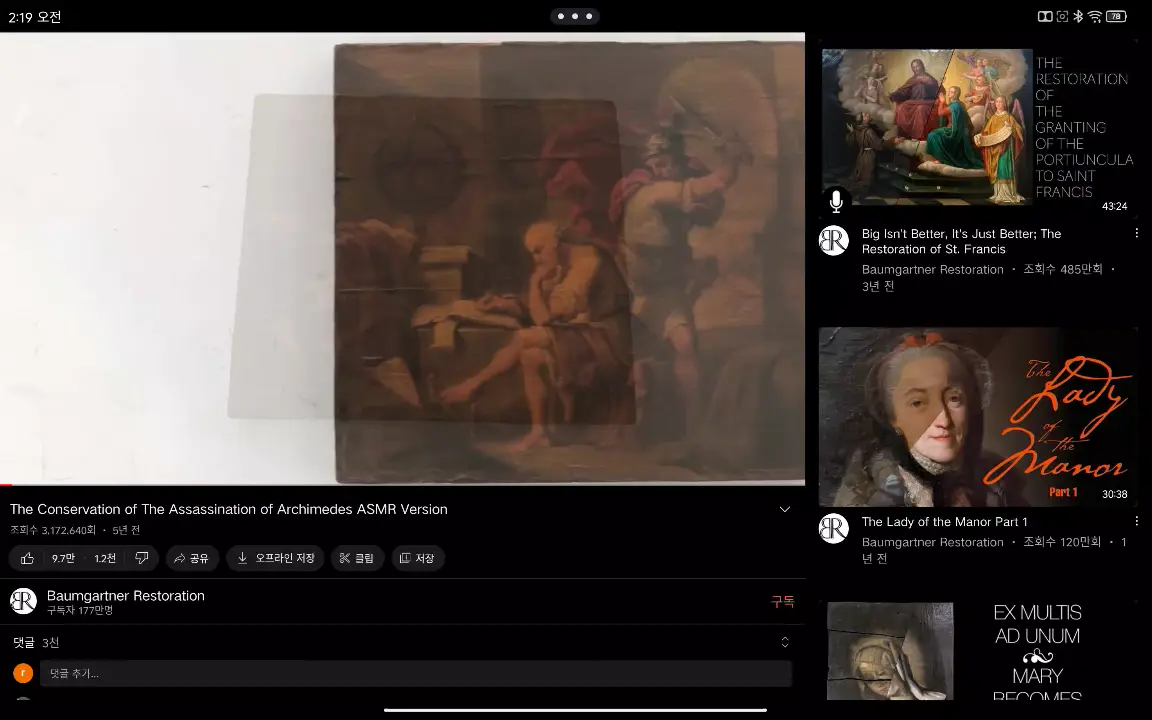This screenshot has width=1152, height=720.
Task: Open the three-dot multitasking menu at top
Action: coord(575,16)
